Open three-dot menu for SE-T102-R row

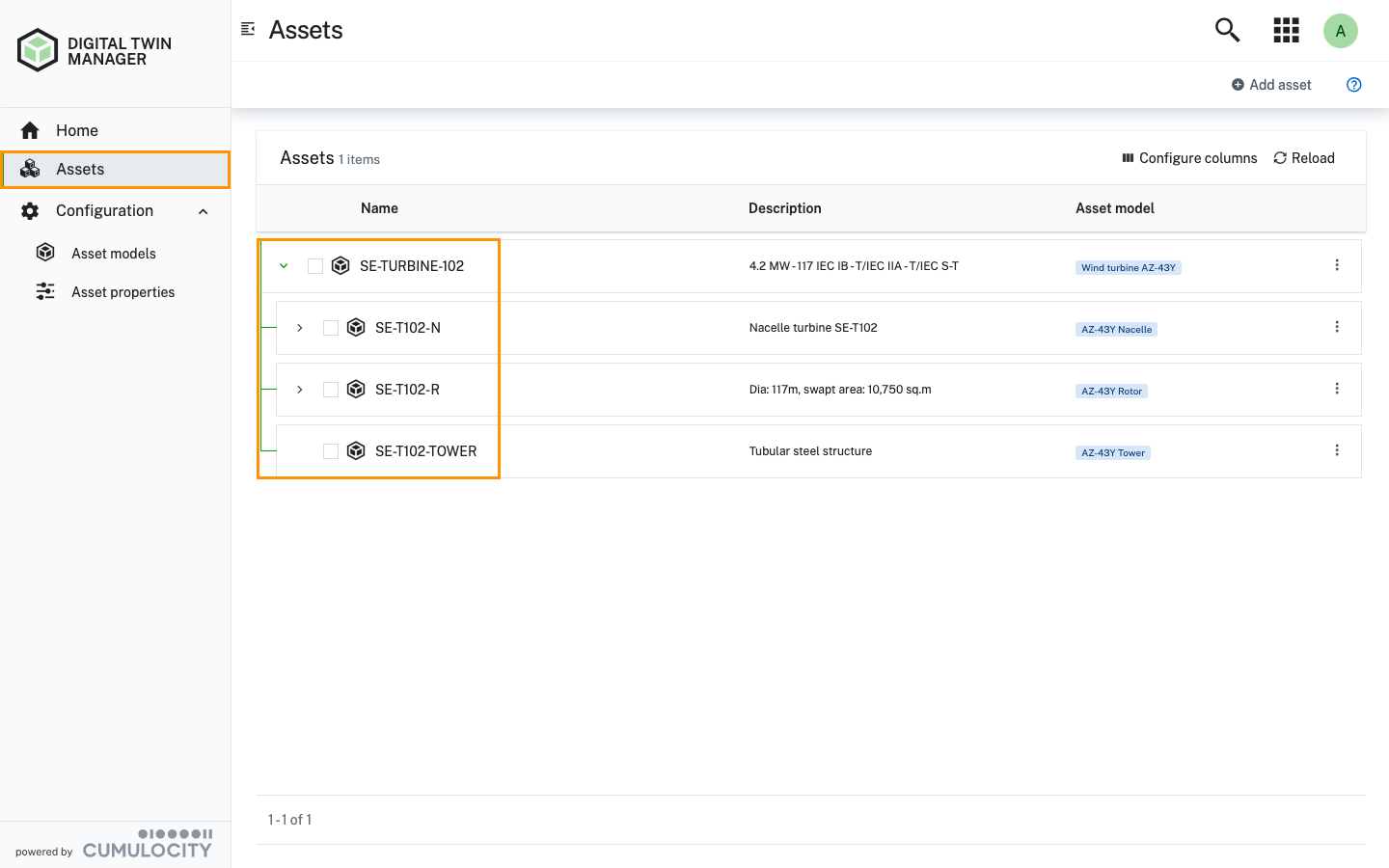pos(1336,389)
